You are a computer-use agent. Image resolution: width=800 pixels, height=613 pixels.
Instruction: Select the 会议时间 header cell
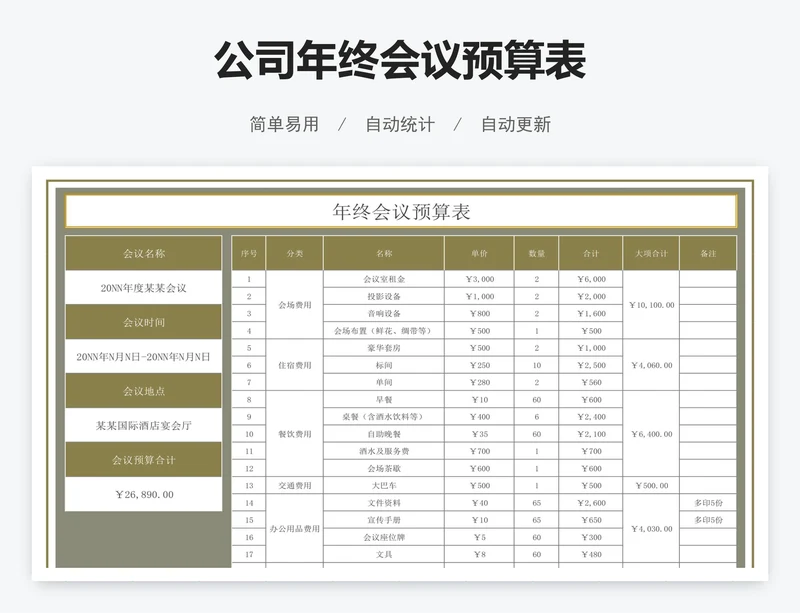(x=144, y=322)
